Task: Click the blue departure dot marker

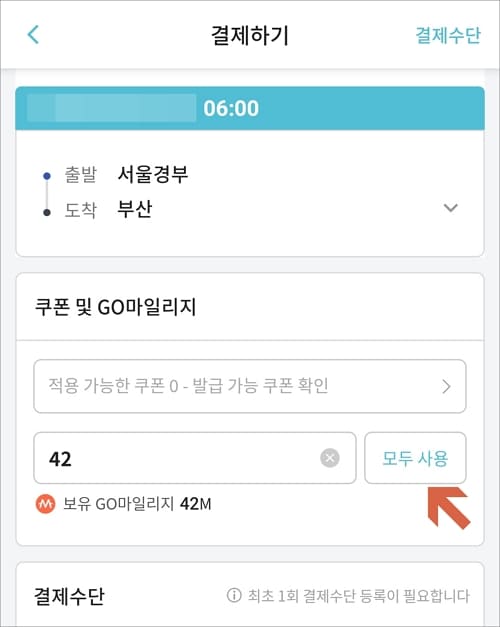Action: [47, 176]
